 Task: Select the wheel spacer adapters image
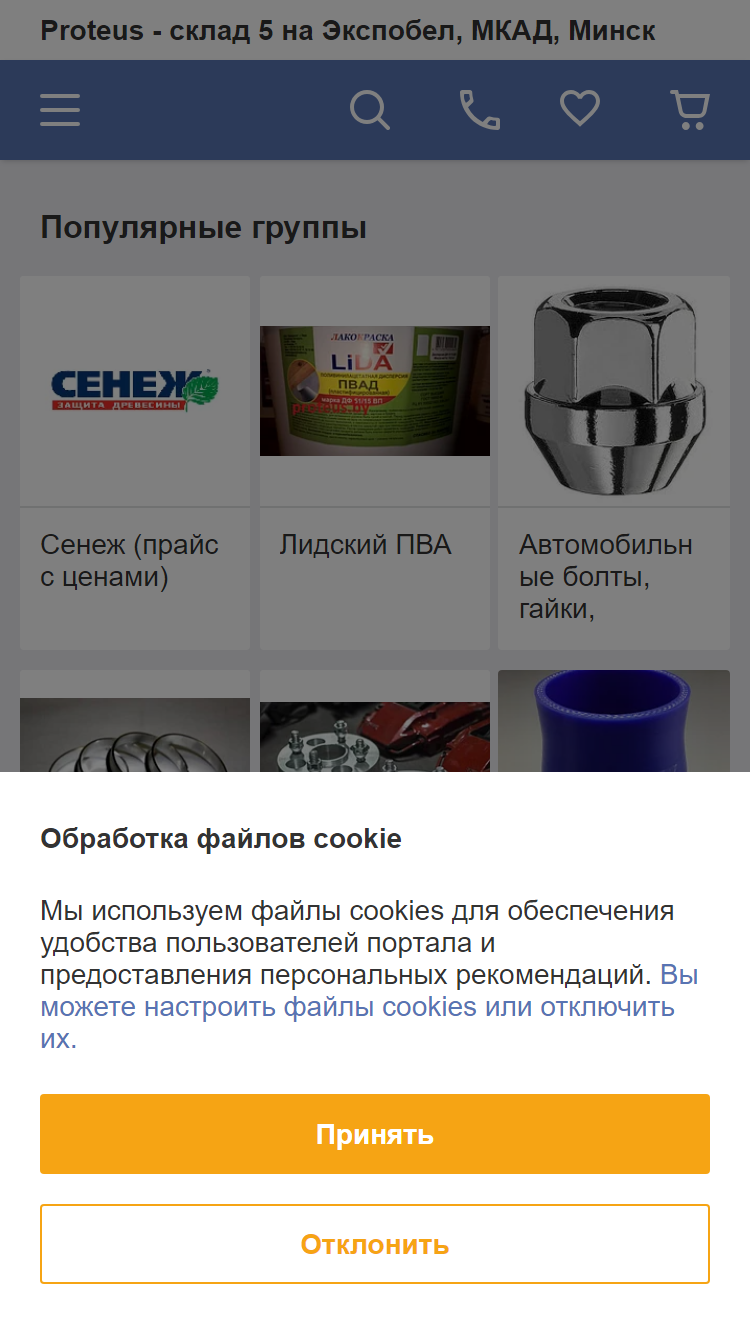(375, 737)
